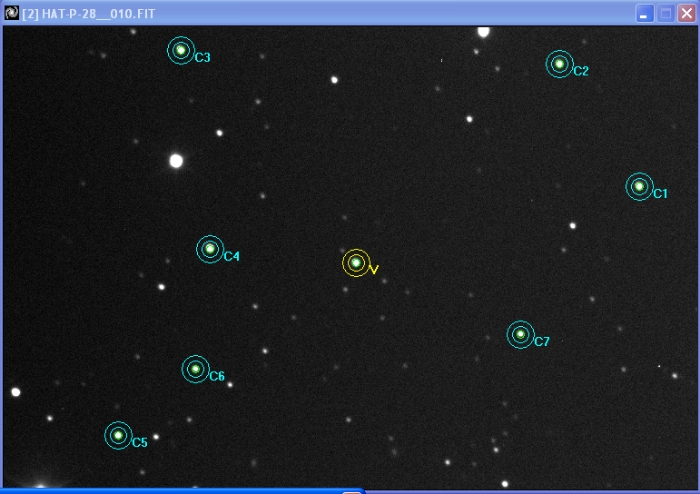Click the bright star on far left edge
The width and height of the screenshot is (700, 494).
(15, 392)
